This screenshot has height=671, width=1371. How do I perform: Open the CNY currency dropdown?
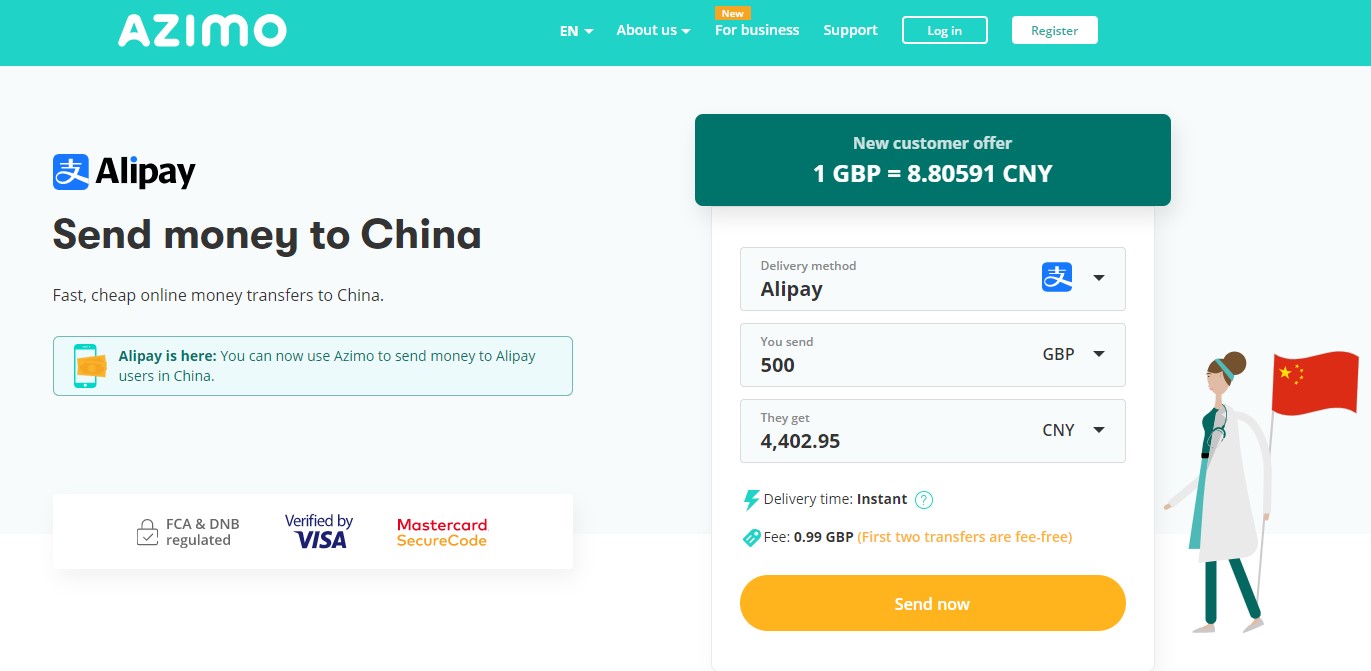1098,430
